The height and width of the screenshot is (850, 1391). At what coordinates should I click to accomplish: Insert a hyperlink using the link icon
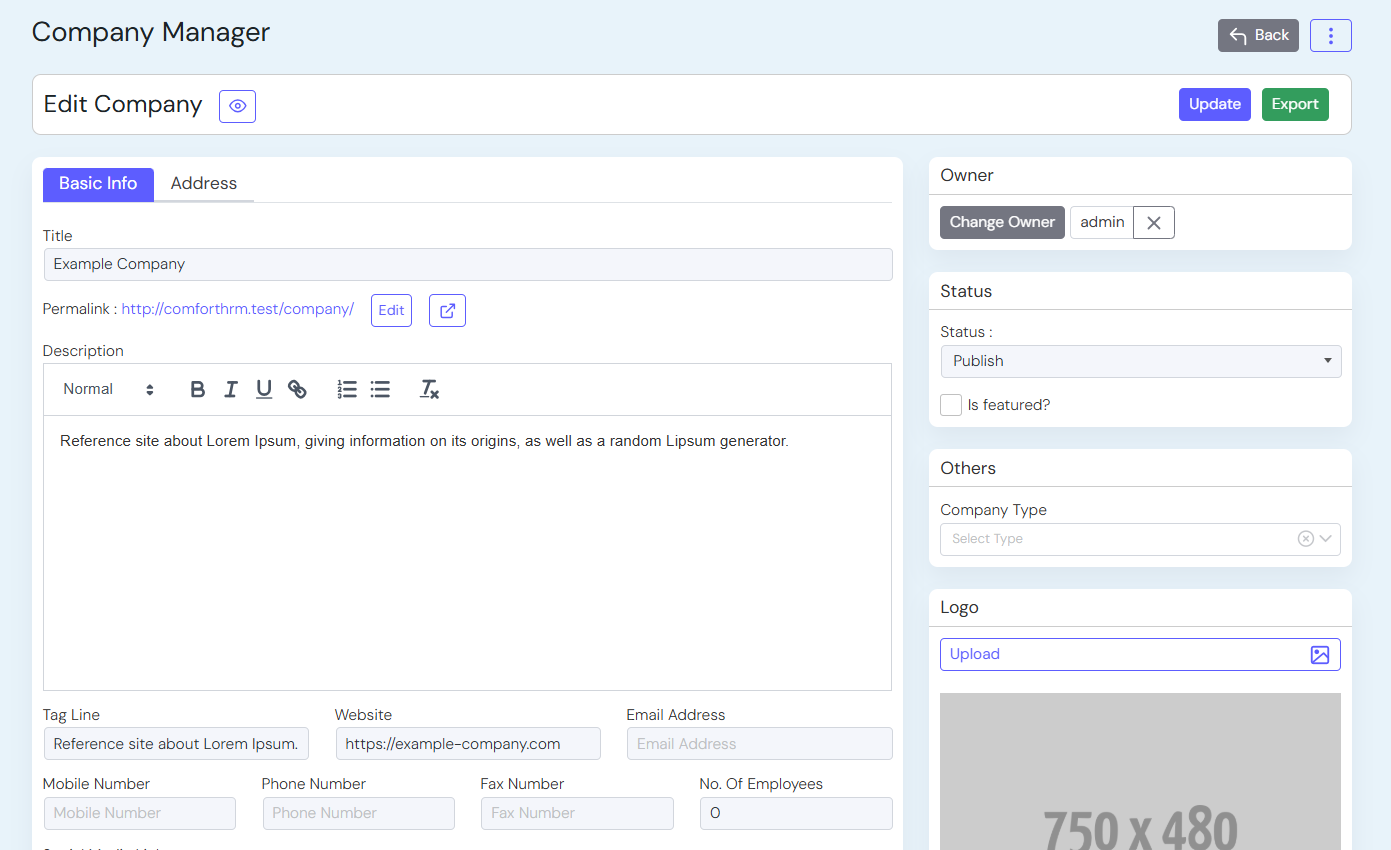[297, 390]
